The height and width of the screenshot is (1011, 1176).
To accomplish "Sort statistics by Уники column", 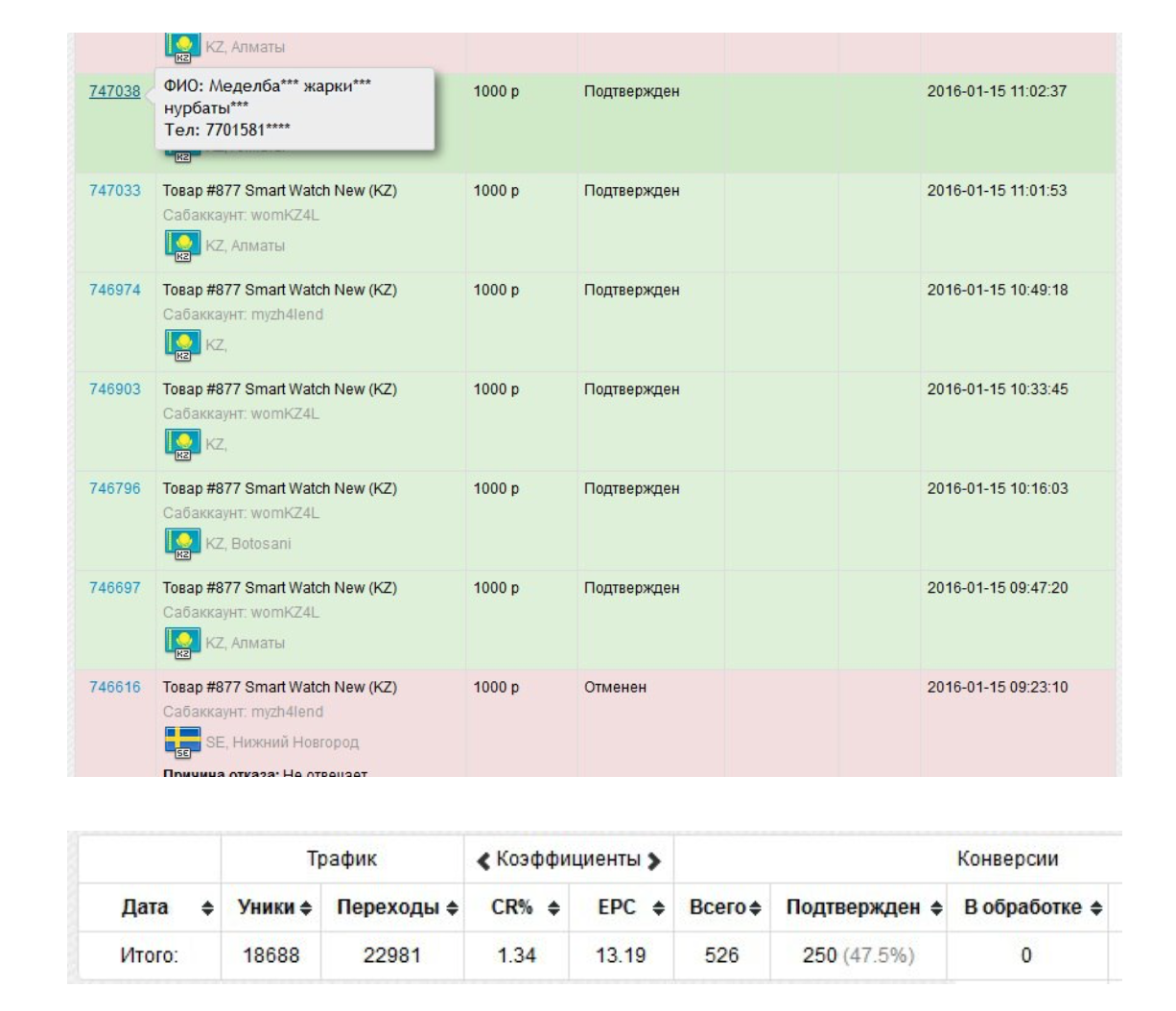I will pyautogui.click(x=271, y=907).
